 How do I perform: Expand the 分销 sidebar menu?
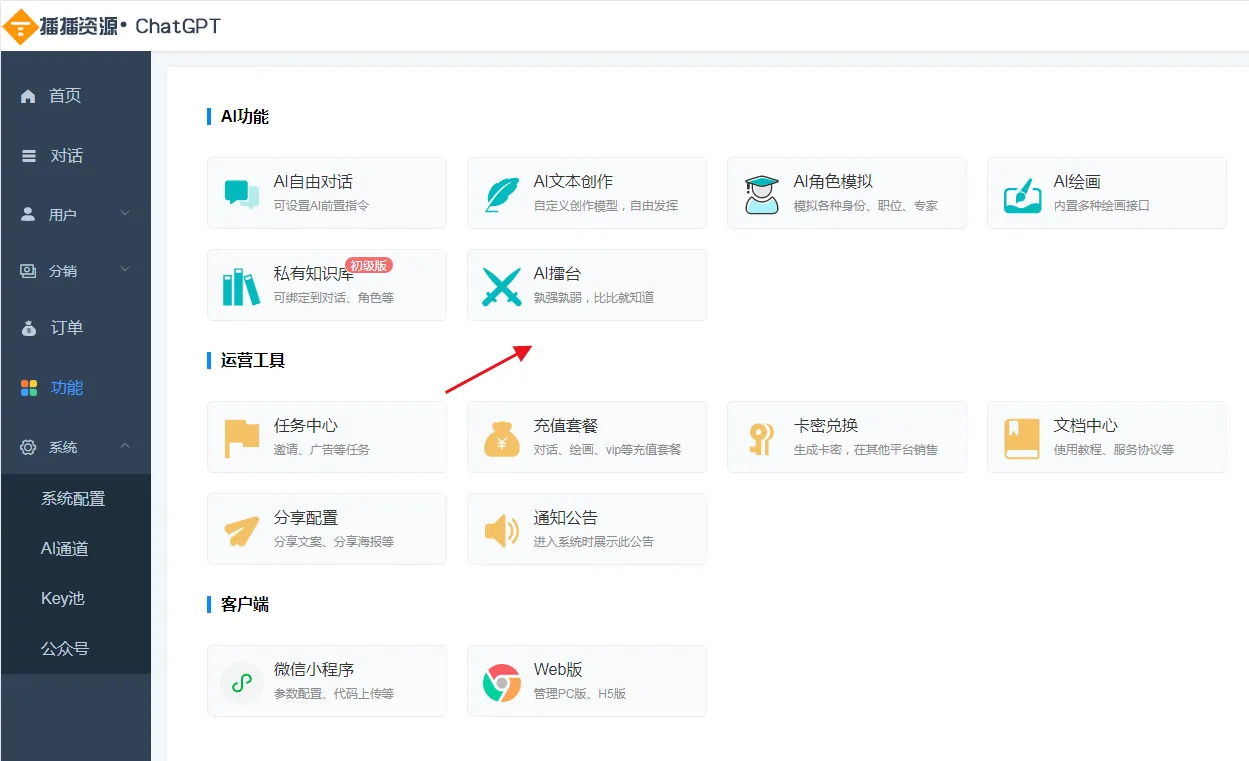click(x=75, y=270)
